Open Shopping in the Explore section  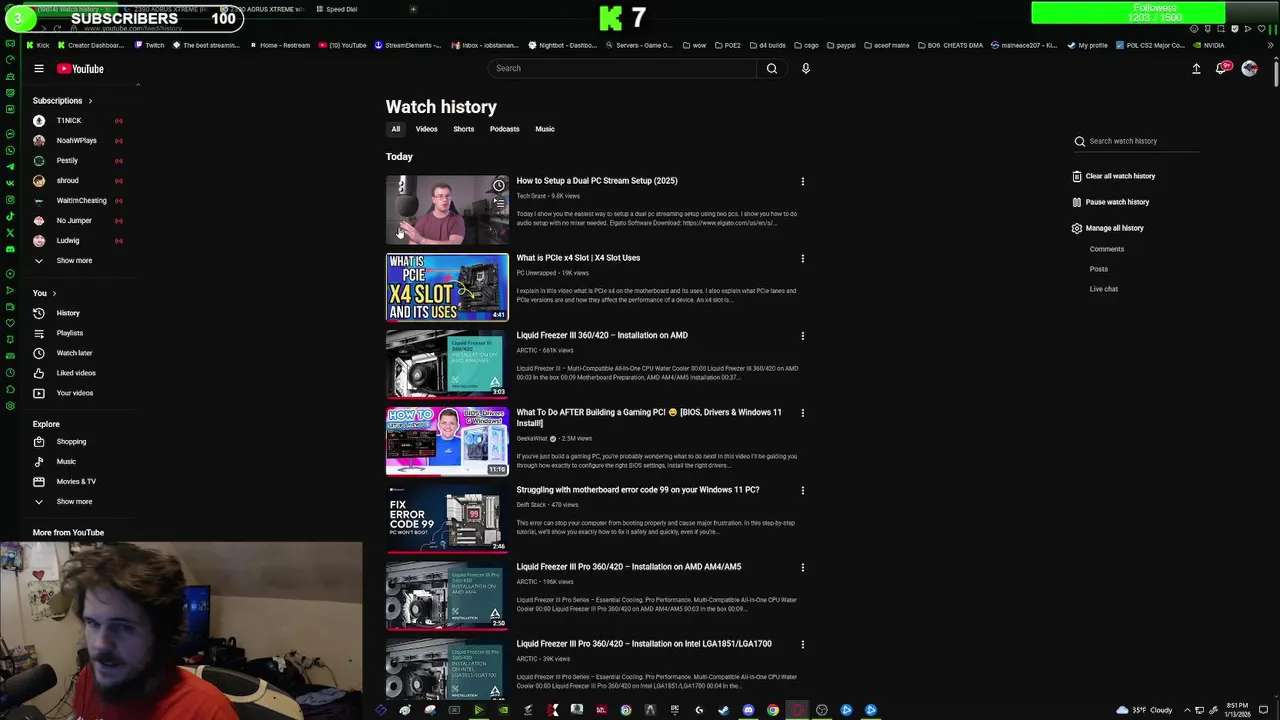pos(70,441)
